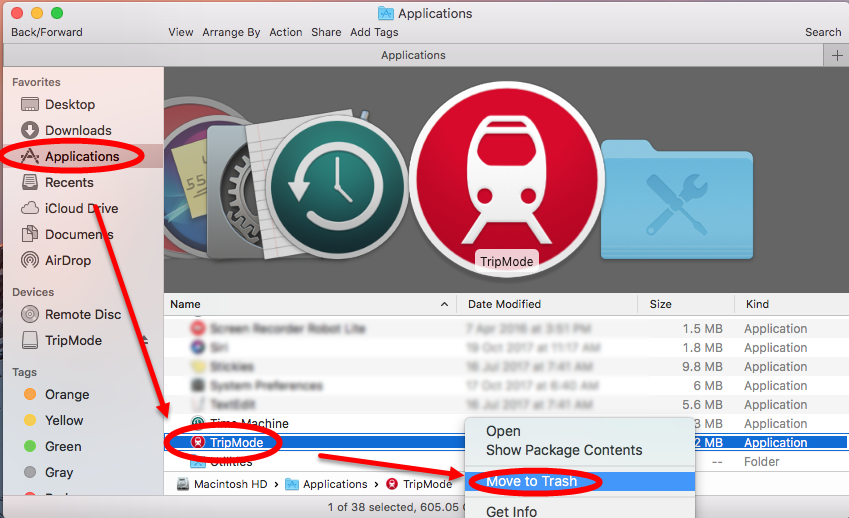Click Applications in the path bar
This screenshot has width=849, height=518.
click(335, 484)
